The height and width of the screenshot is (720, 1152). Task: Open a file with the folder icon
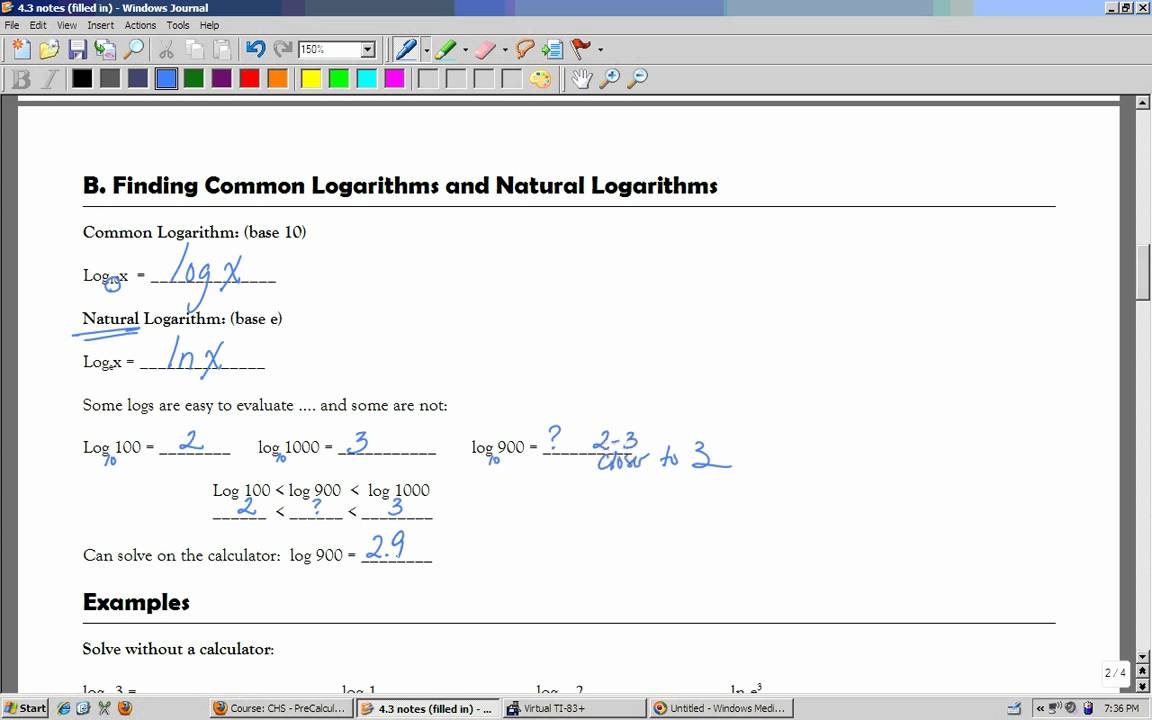tap(48, 49)
